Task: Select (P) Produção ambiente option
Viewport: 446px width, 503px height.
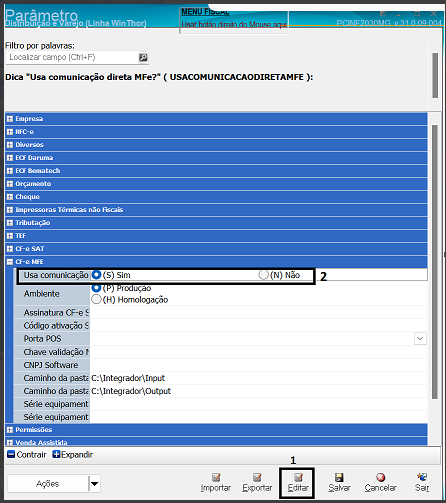Action: (96, 288)
